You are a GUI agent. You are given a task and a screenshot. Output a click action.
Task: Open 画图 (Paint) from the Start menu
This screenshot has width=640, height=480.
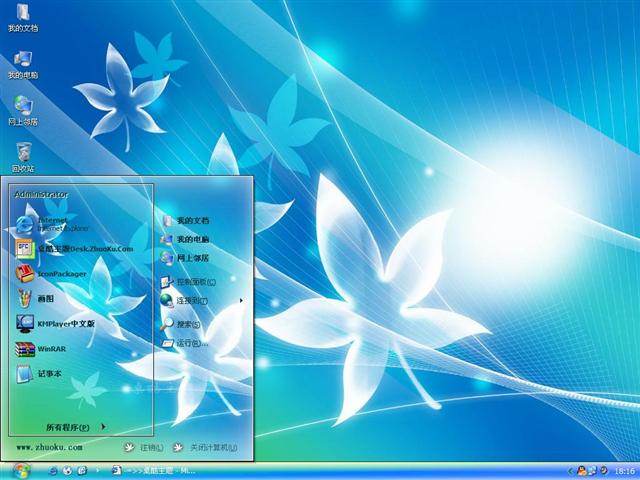point(35,298)
